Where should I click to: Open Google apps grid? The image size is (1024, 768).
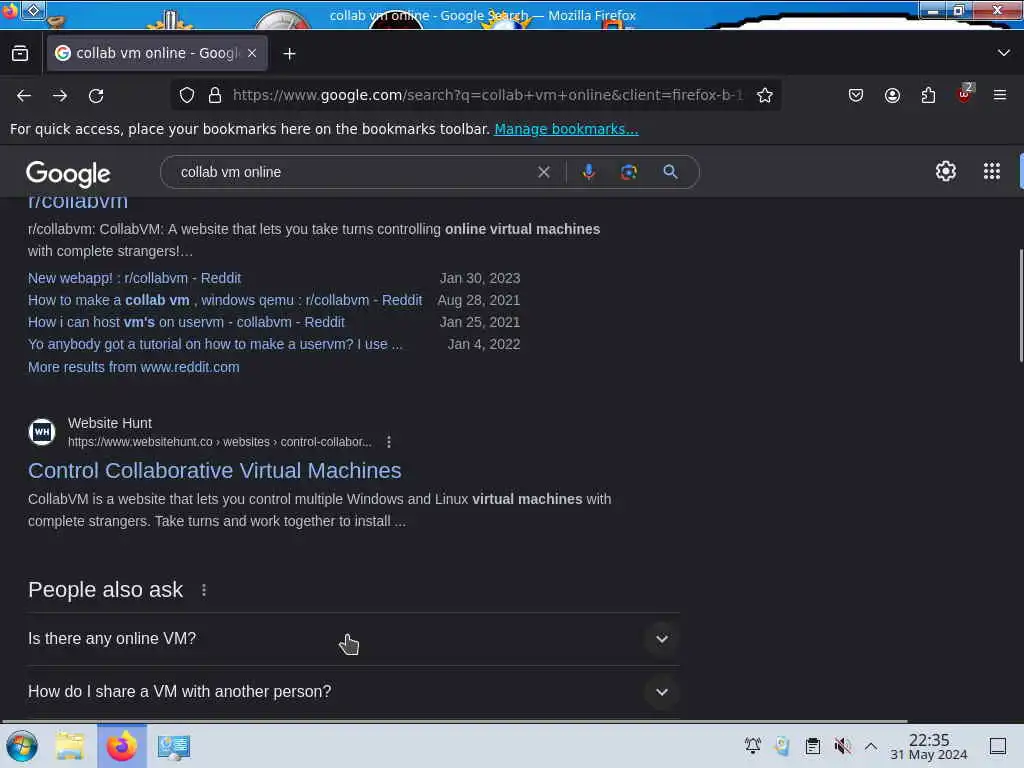pyautogui.click(x=991, y=171)
